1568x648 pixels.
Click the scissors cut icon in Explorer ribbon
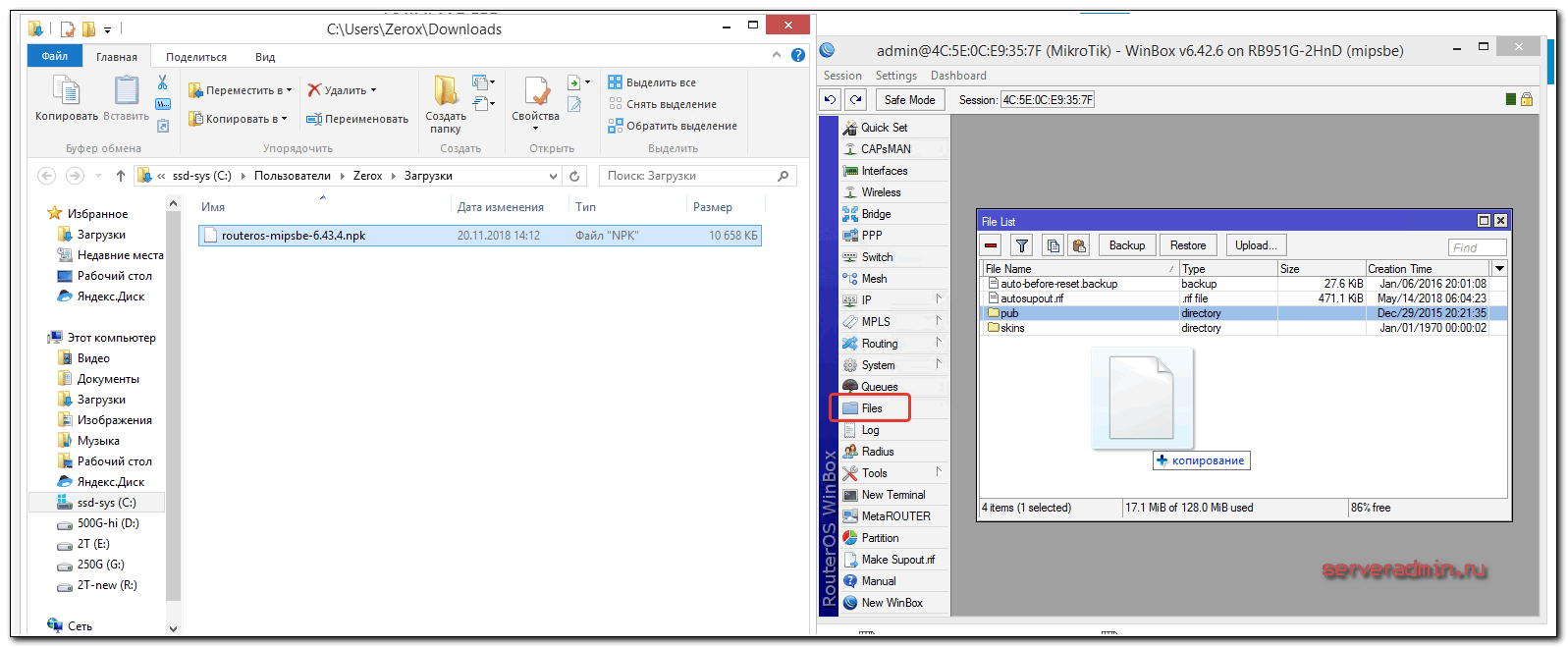pyautogui.click(x=163, y=82)
